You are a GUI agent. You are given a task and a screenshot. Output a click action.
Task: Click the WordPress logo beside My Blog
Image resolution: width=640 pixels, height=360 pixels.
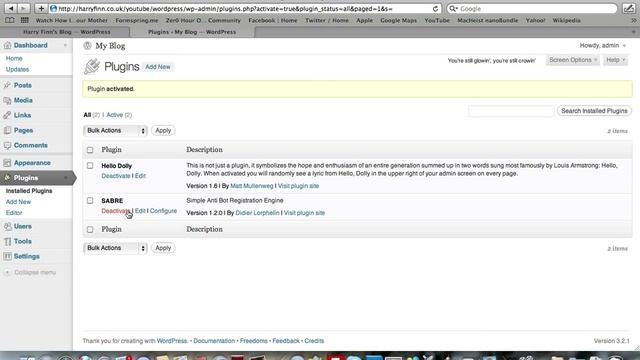coord(87,46)
